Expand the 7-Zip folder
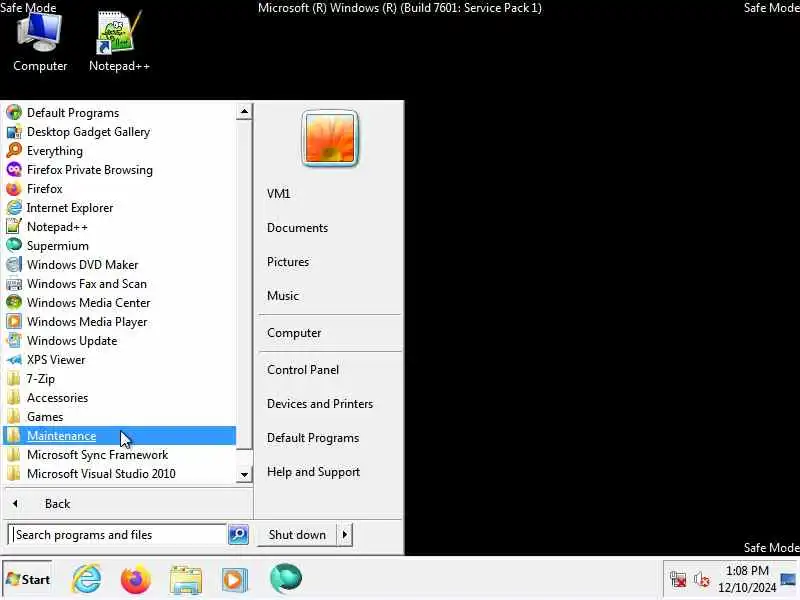800x600 pixels. tap(119, 379)
